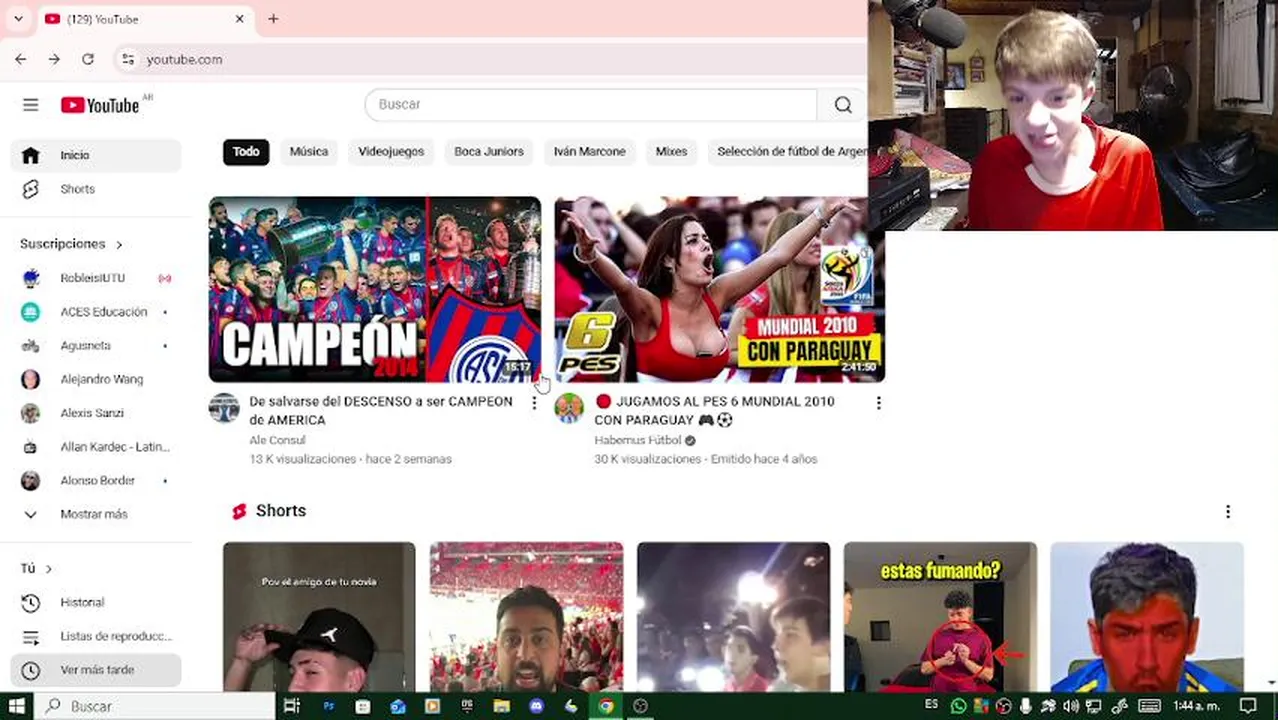Open Alejandro Wang subscription
The image size is (1278, 720).
point(96,379)
